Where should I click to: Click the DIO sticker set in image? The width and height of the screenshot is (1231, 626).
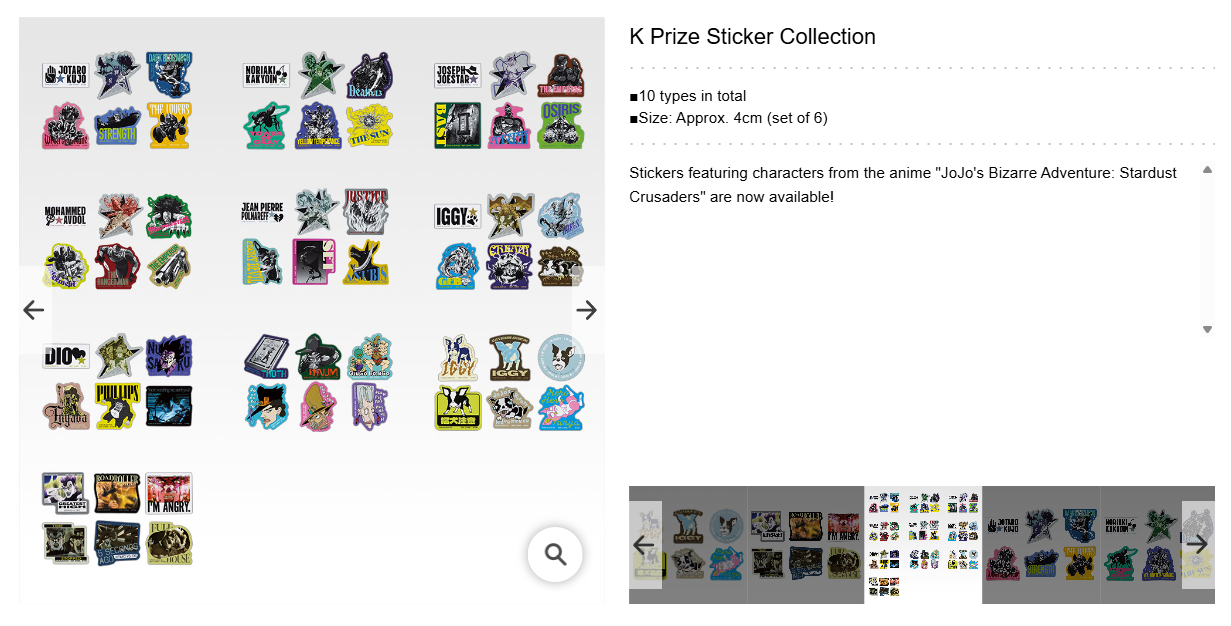pyautogui.click(x=117, y=382)
